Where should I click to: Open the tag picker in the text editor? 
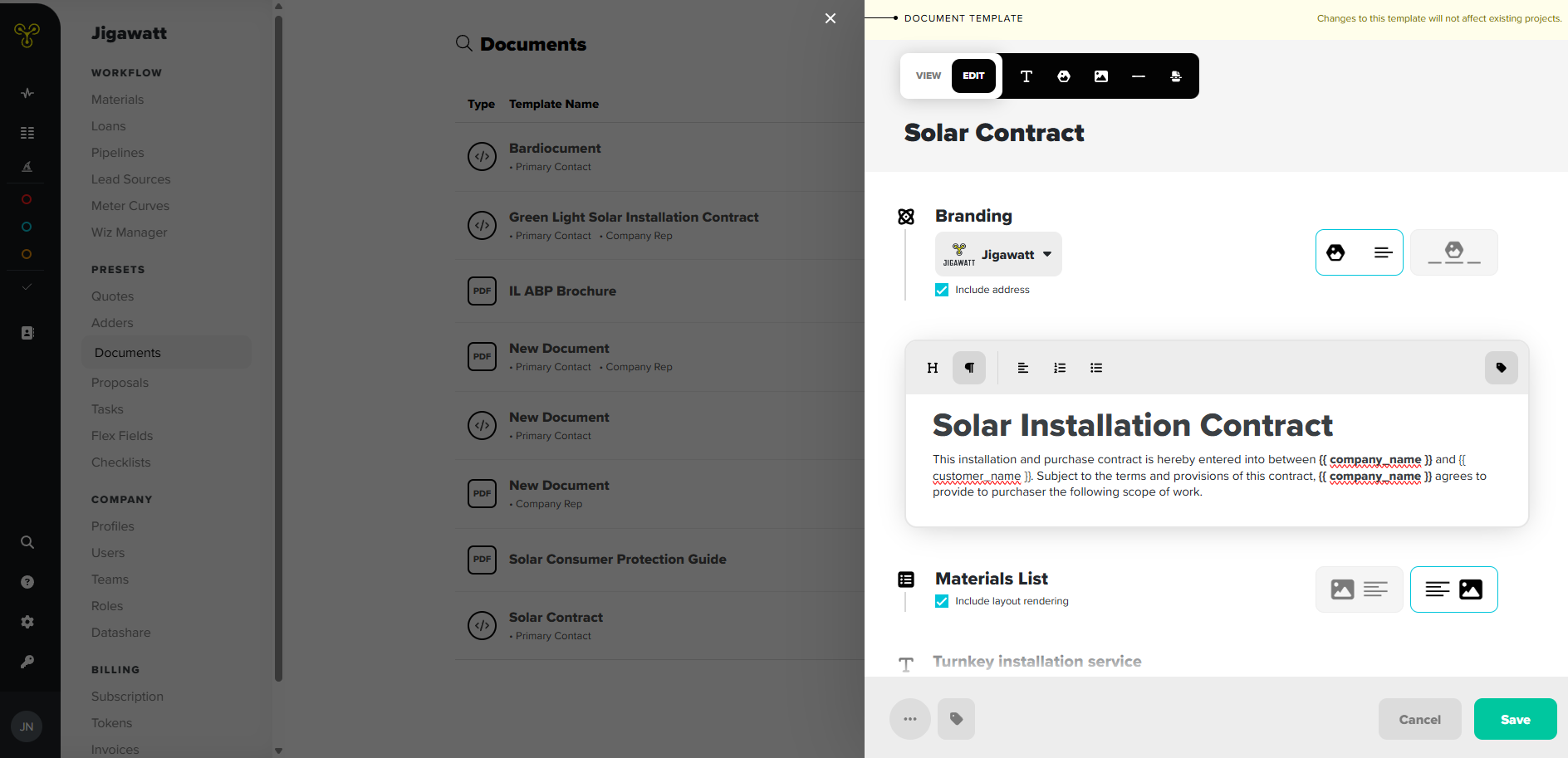pos(1501,368)
